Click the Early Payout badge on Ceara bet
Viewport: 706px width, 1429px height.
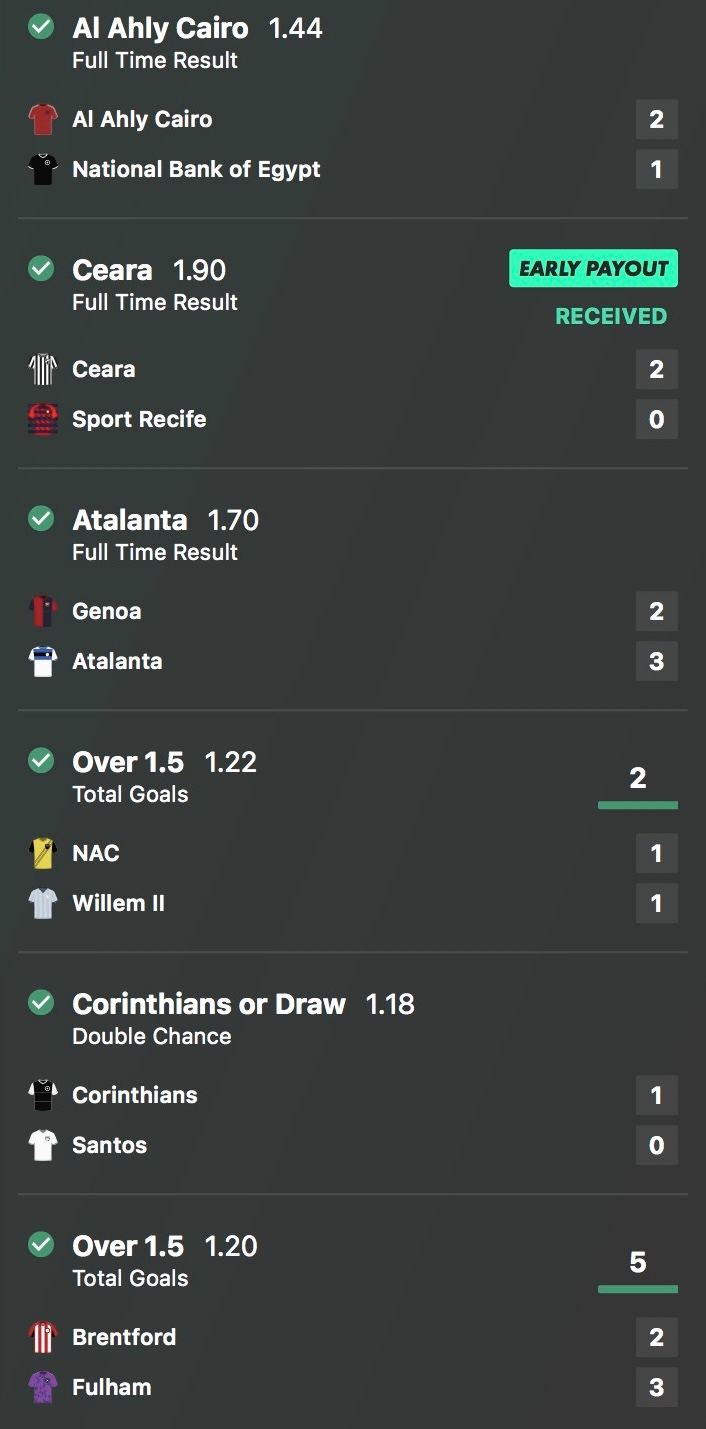click(x=594, y=268)
